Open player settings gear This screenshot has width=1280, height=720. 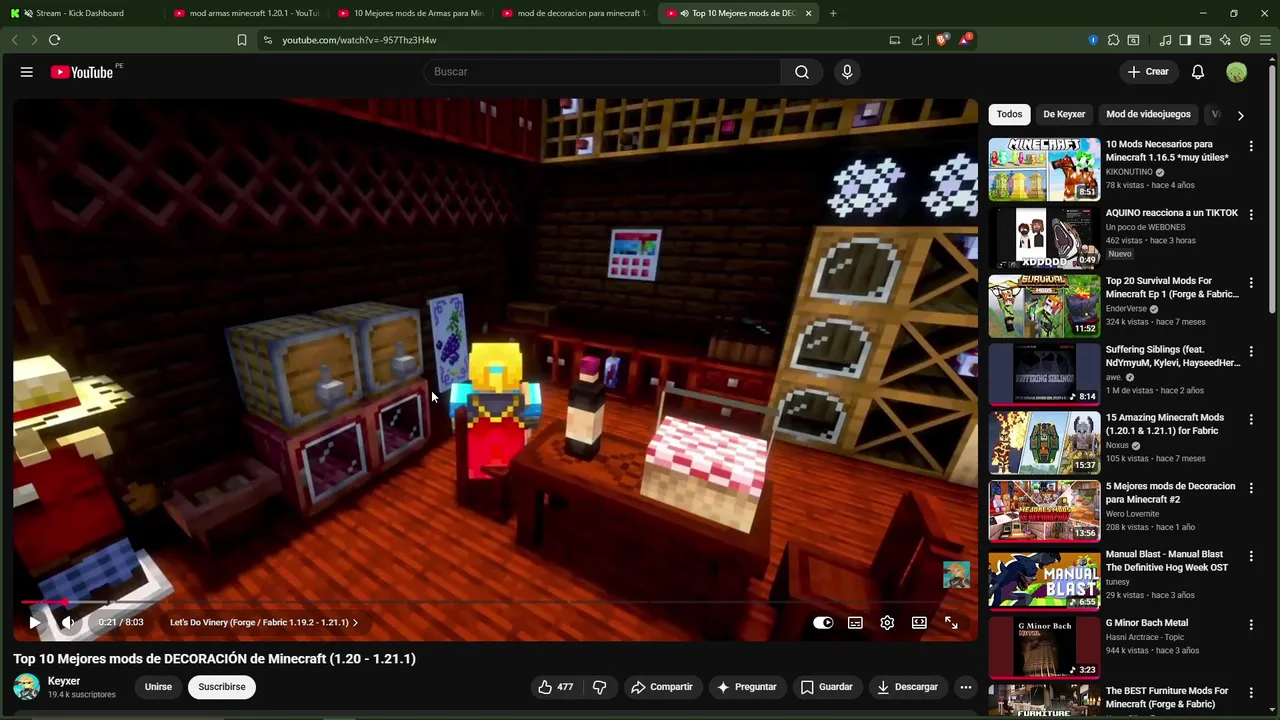887,622
